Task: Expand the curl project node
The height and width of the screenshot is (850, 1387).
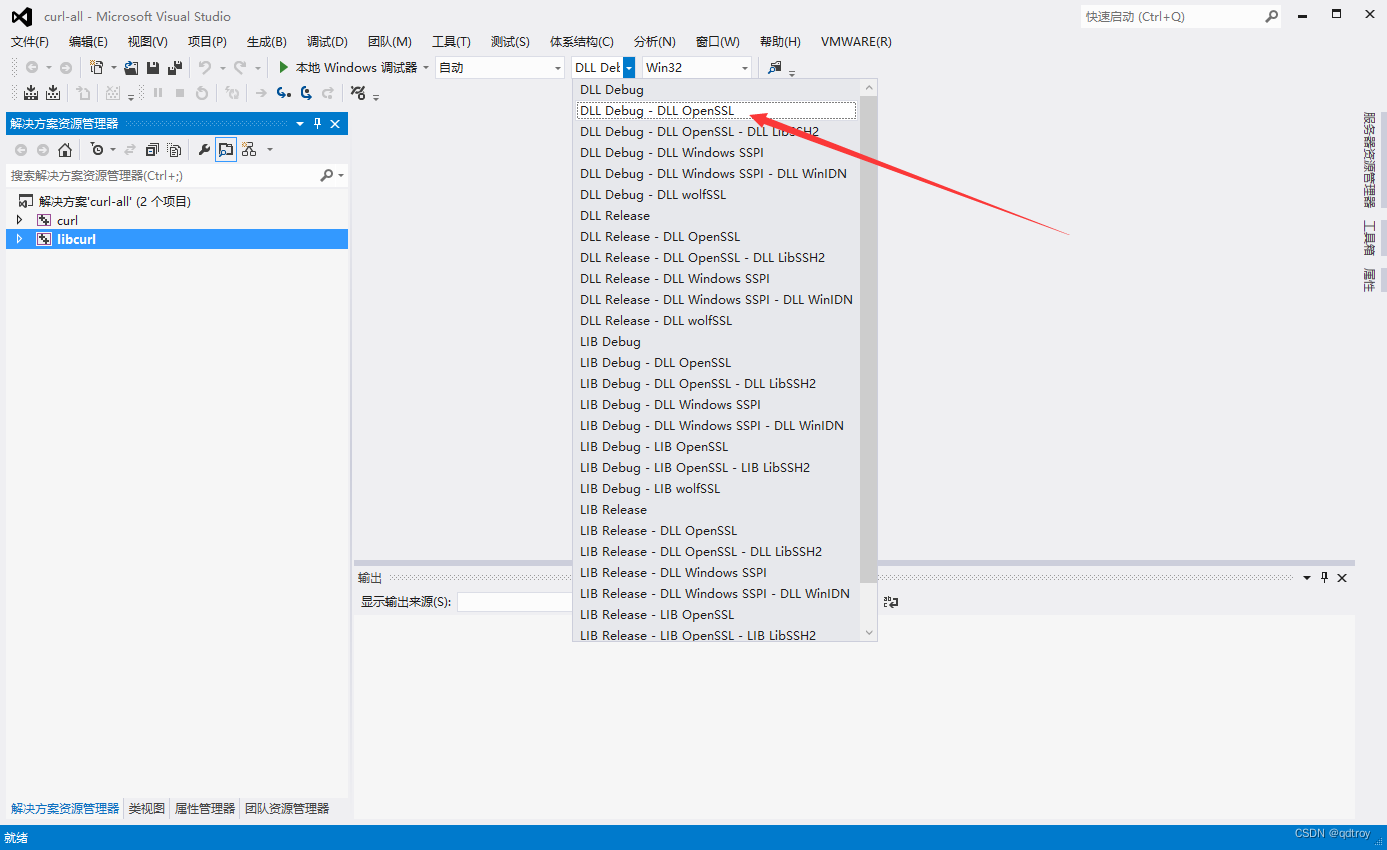Action: pyautogui.click(x=19, y=220)
